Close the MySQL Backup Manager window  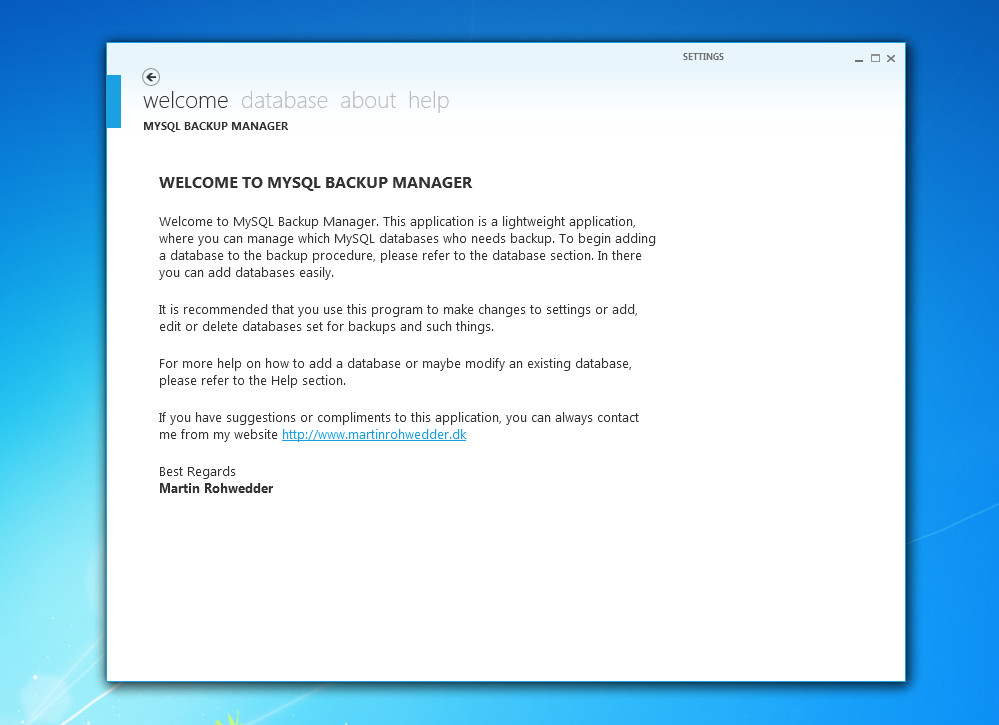891,59
